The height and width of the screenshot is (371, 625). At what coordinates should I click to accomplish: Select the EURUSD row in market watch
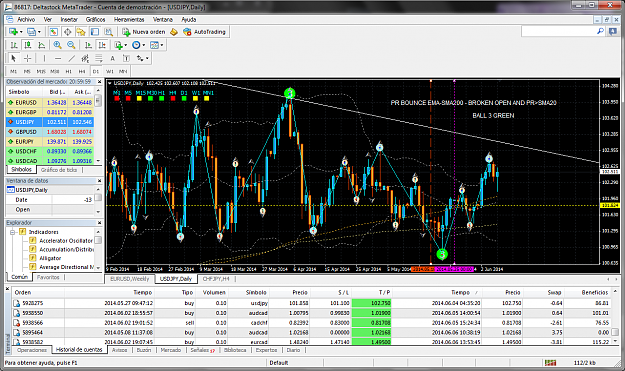pyautogui.click(x=50, y=102)
